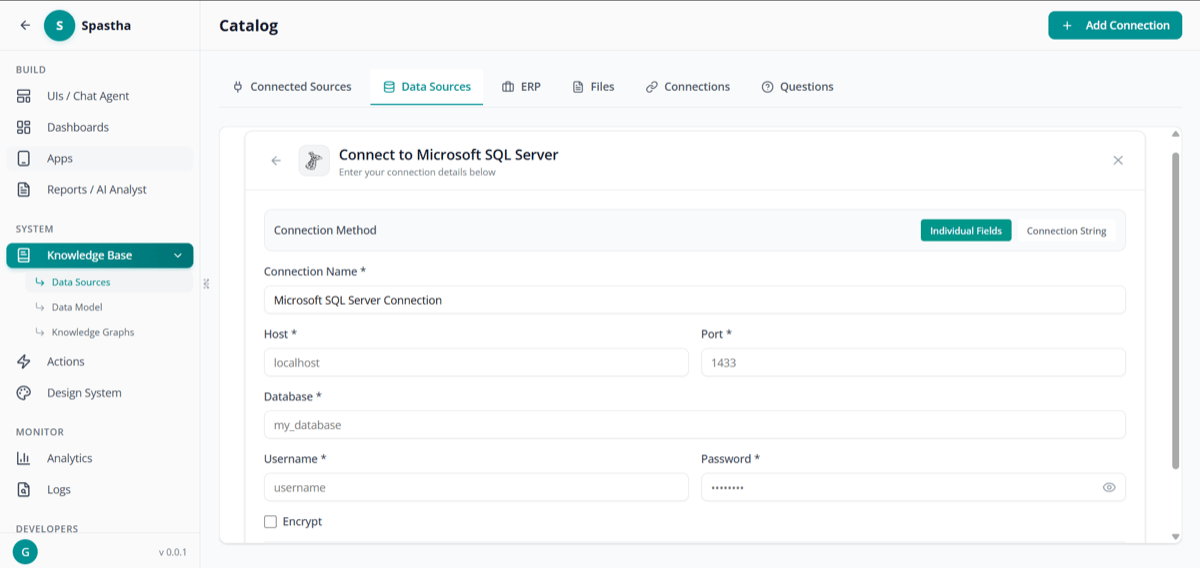Click the v 0.0.1 version label
Image resolution: width=1200 pixels, height=568 pixels.
pyautogui.click(x=172, y=552)
